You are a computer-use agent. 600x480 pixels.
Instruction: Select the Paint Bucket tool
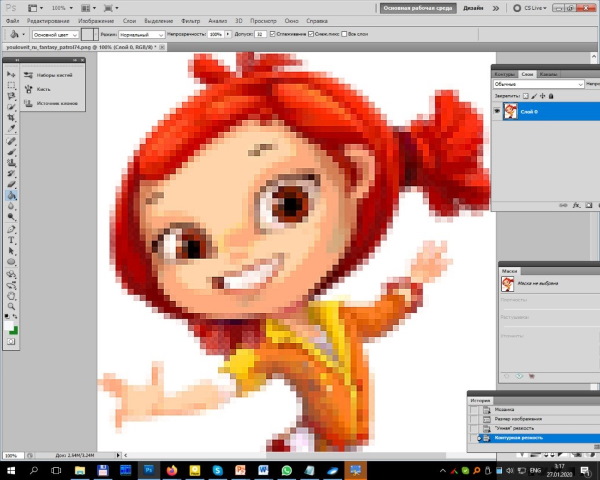click(11, 196)
